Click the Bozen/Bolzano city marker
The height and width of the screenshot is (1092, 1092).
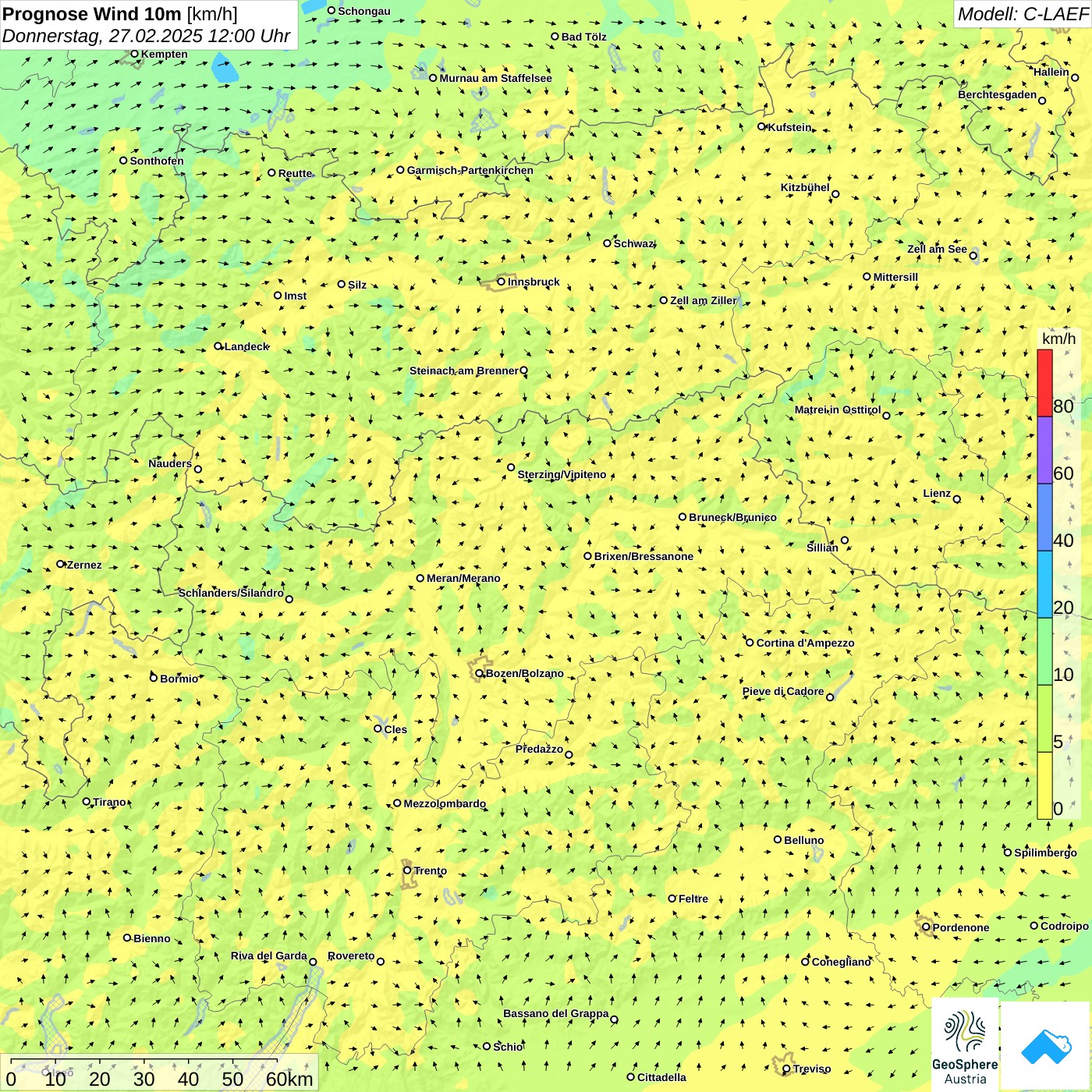point(479,672)
